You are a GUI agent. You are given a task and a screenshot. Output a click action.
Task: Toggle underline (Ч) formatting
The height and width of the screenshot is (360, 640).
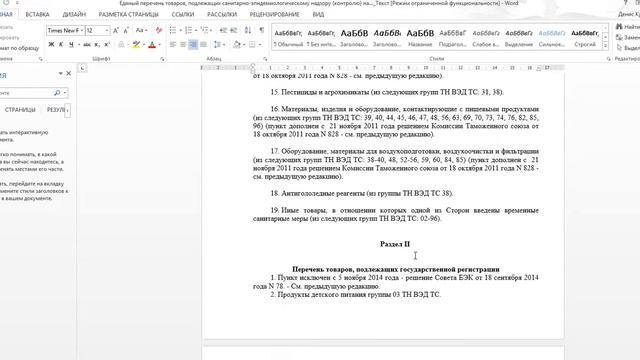[71, 44]
